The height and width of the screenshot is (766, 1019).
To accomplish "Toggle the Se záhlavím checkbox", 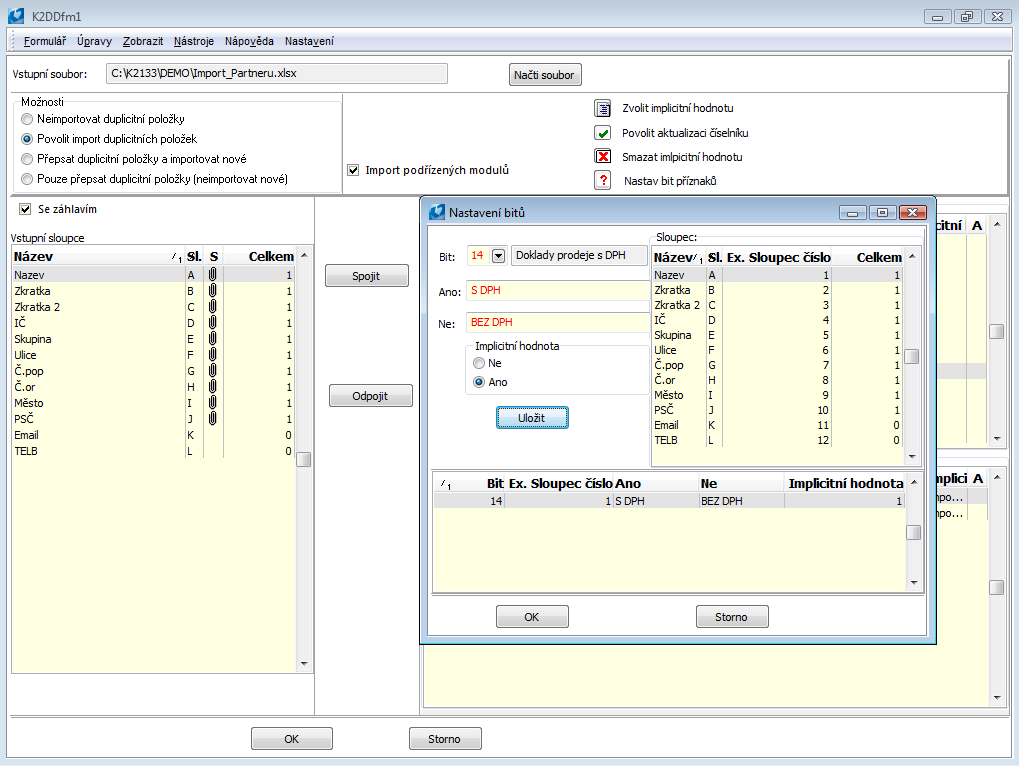I will pos(25,209).
